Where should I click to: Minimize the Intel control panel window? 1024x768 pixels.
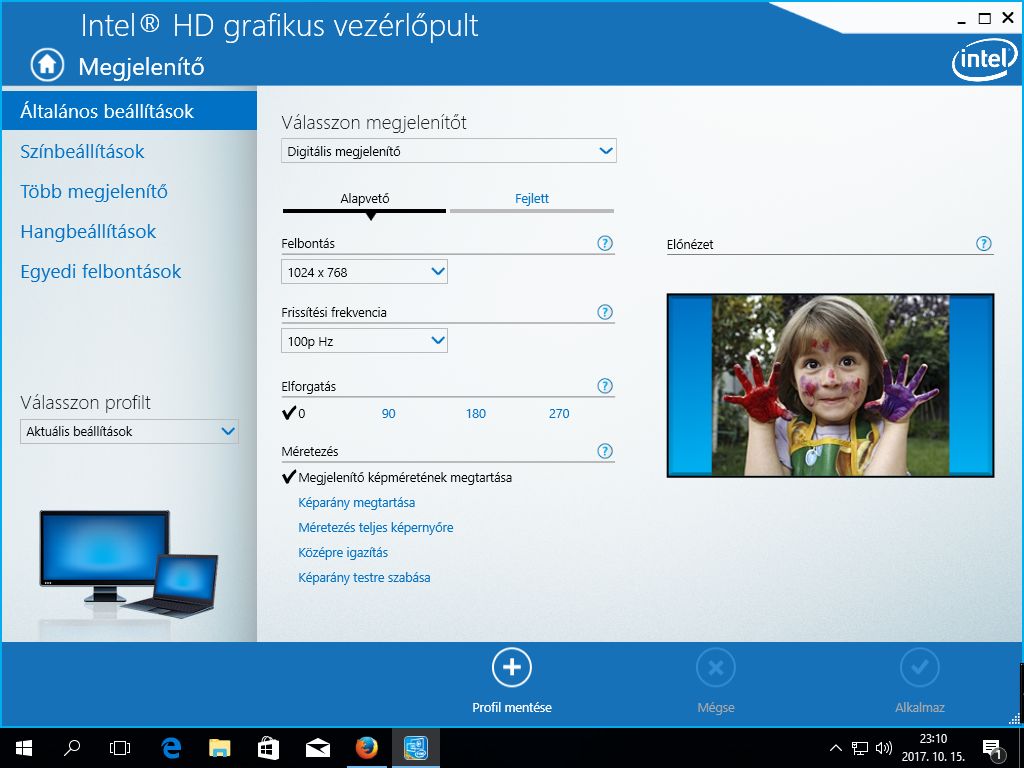pyautogui.click(x=961, y=20)
